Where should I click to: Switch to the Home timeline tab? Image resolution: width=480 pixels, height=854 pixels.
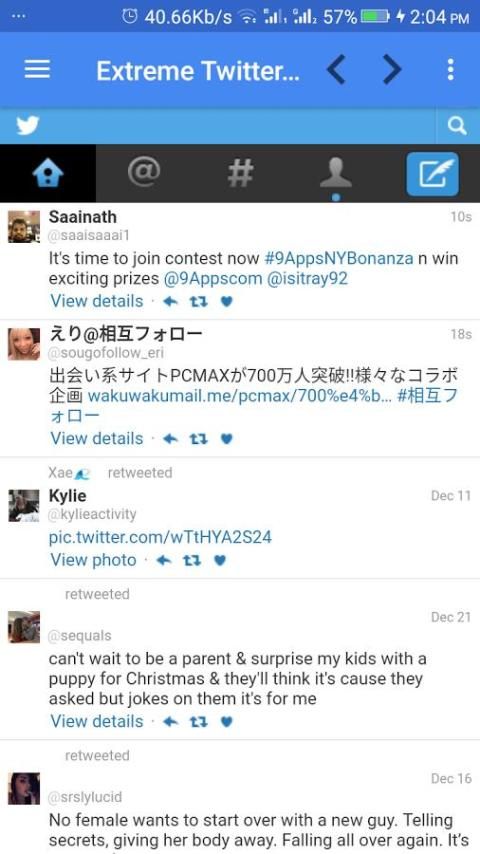coord(48,174)
